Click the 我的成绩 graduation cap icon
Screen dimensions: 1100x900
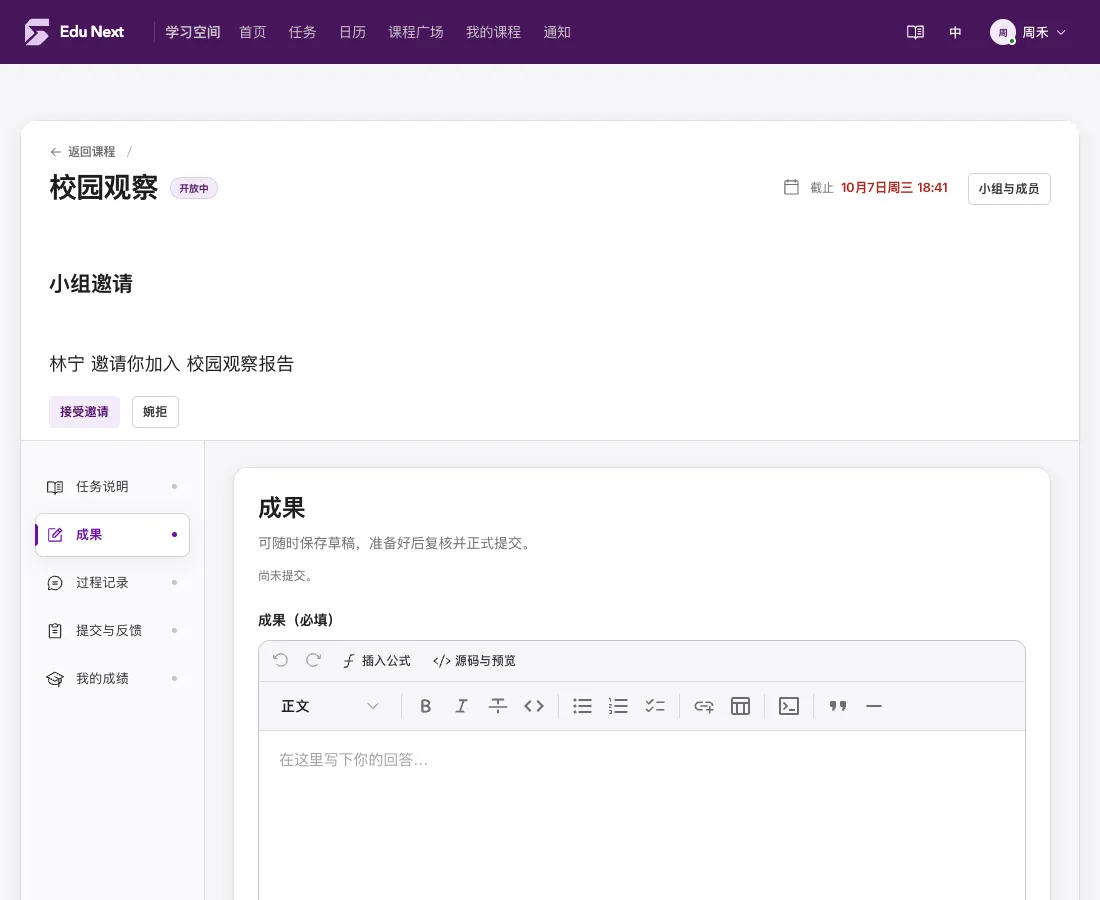click(x=55, y=678)
